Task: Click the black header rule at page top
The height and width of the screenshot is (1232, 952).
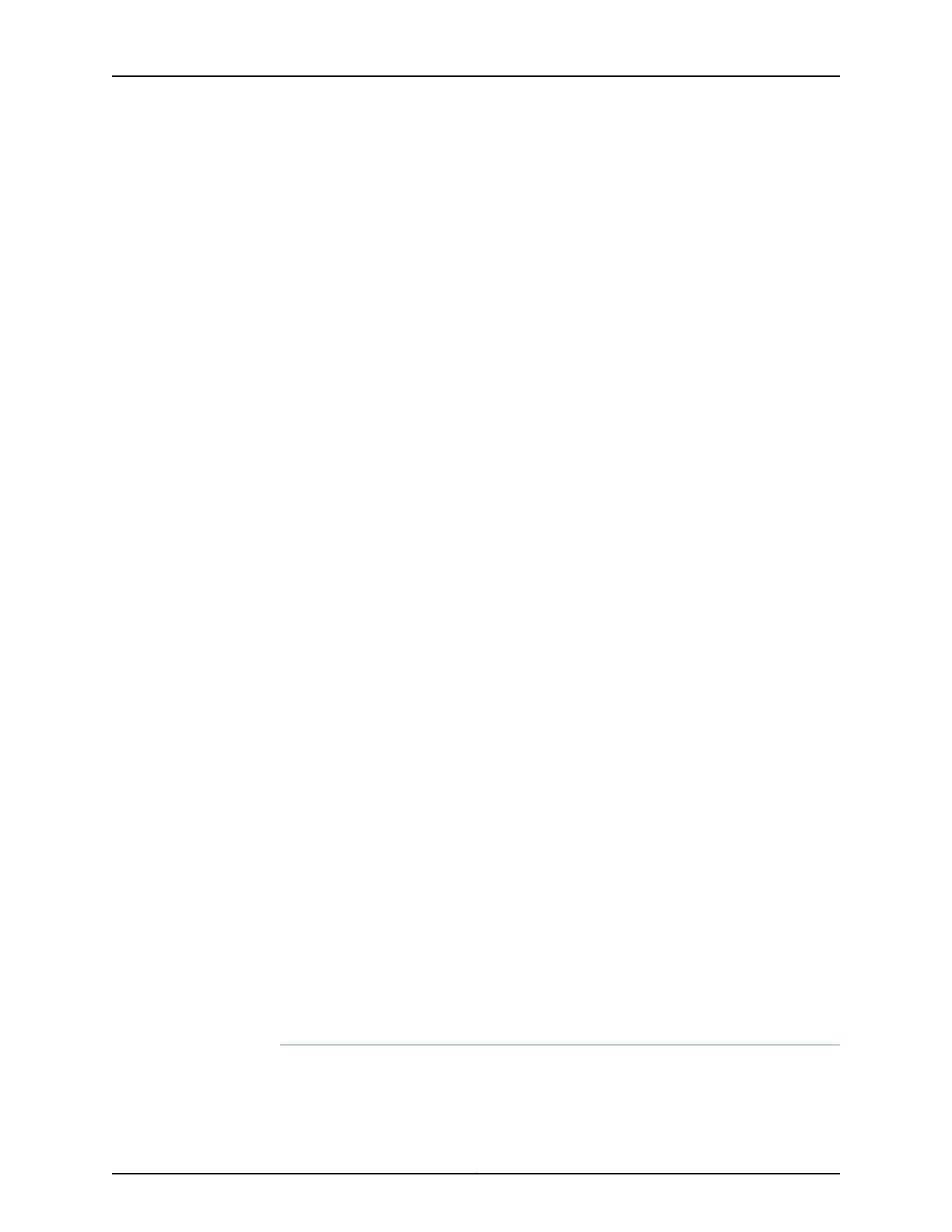Action: click(476, 76)
